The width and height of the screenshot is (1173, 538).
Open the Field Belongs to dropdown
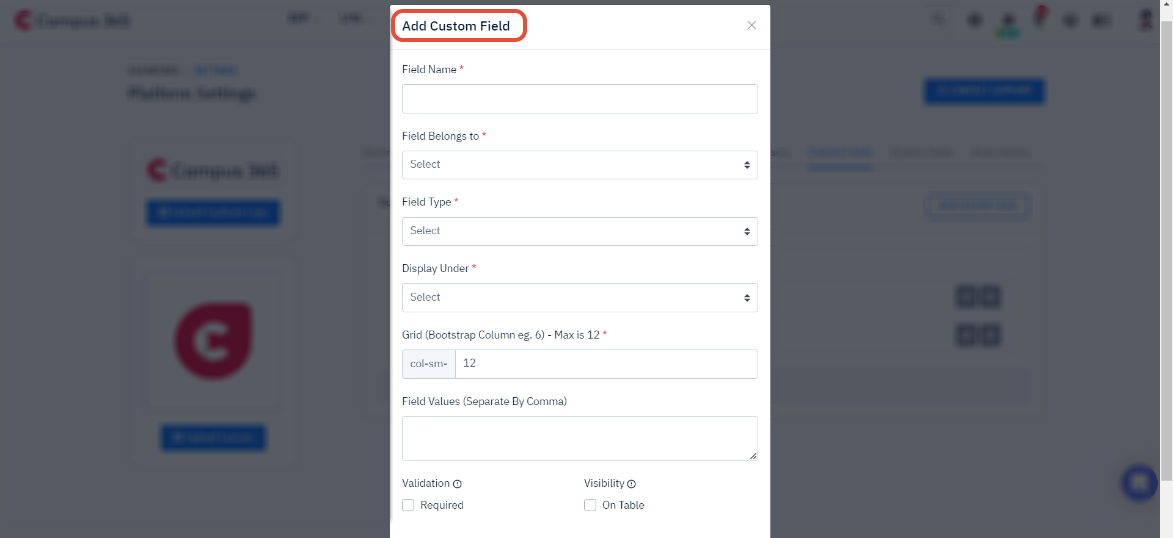(580, 165)
